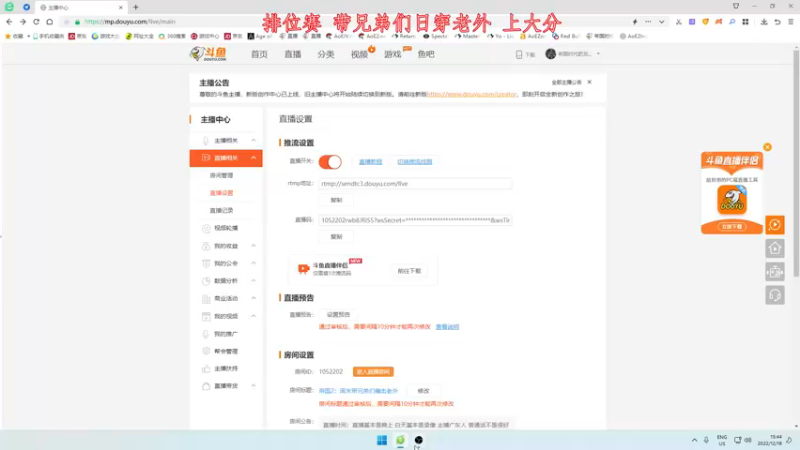Screen dimensions: 800x450
Task: Open the account dropdown arrow beside avatar
Action: (x=598, y=54)
